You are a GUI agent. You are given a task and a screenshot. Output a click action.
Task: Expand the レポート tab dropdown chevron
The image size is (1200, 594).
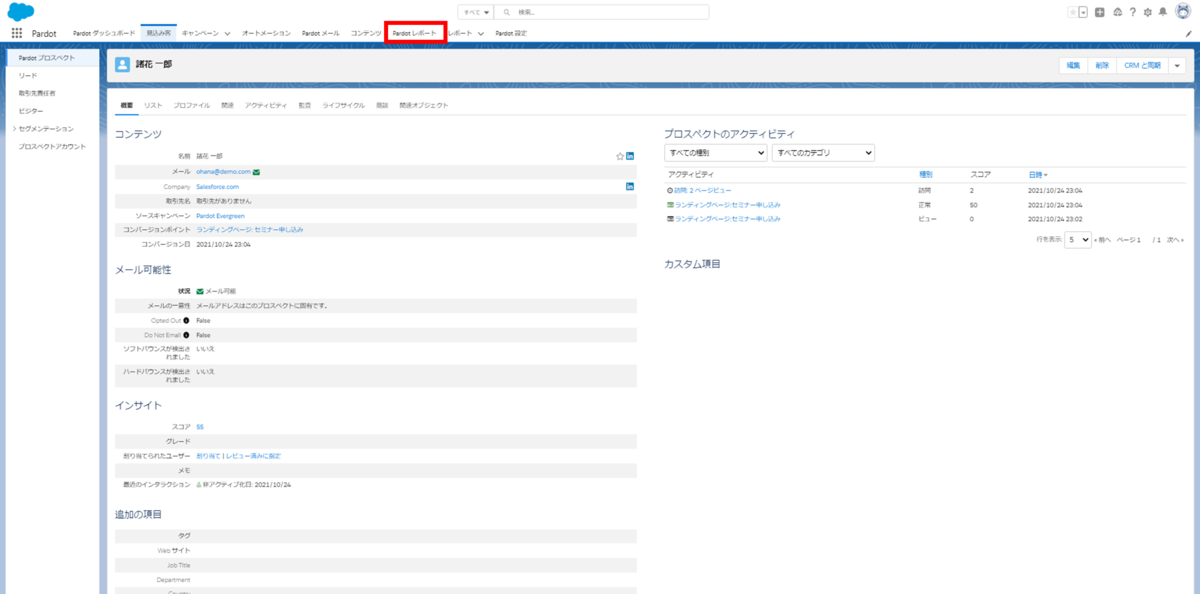481,33
